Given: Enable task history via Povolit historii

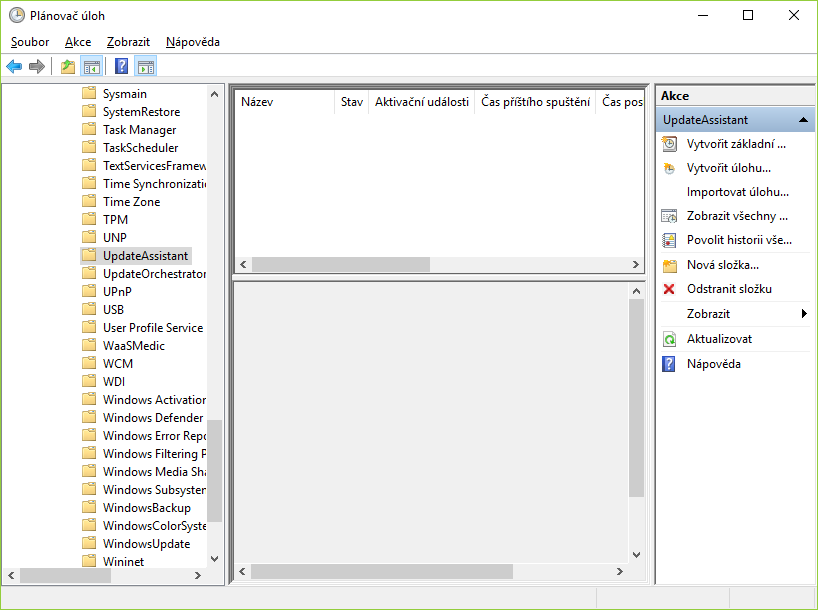Looking at the screenshot, I should 738,240.
